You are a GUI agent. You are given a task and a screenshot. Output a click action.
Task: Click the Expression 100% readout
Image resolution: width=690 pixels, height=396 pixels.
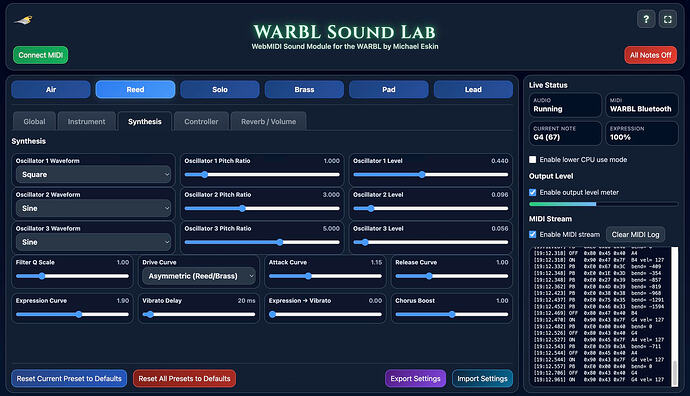[642, 133]
